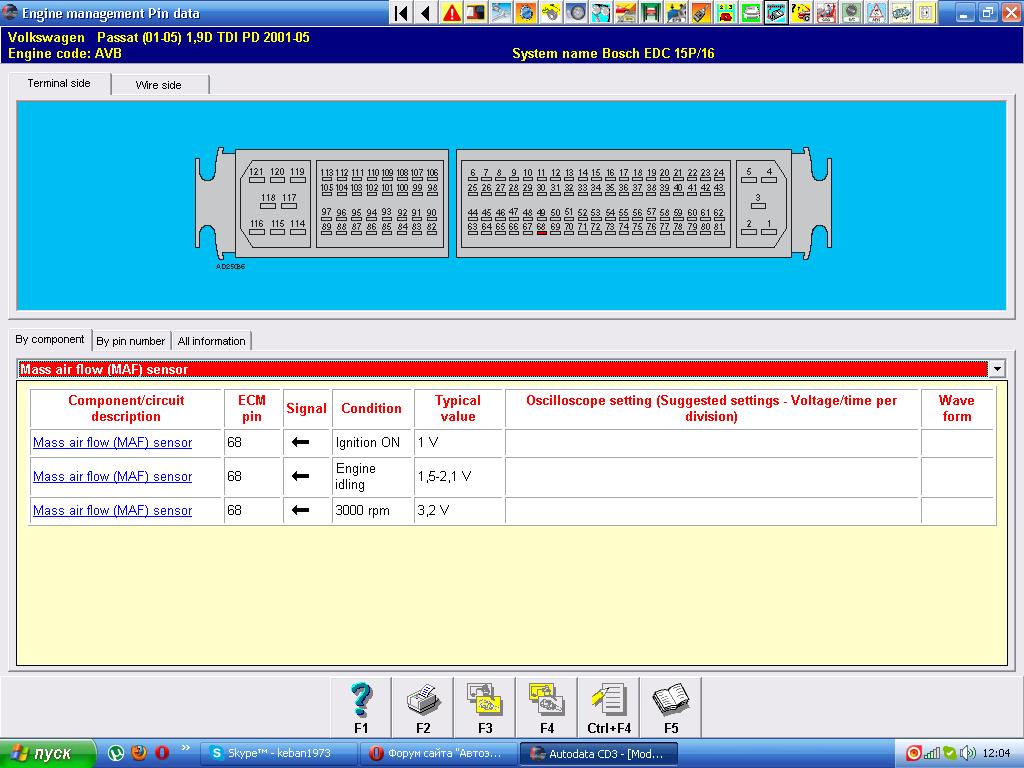Image resolution: width=1024 pixels, height=768 pixels.
Task: Select the Terminal side tab
Action: (x=59, y=84)
